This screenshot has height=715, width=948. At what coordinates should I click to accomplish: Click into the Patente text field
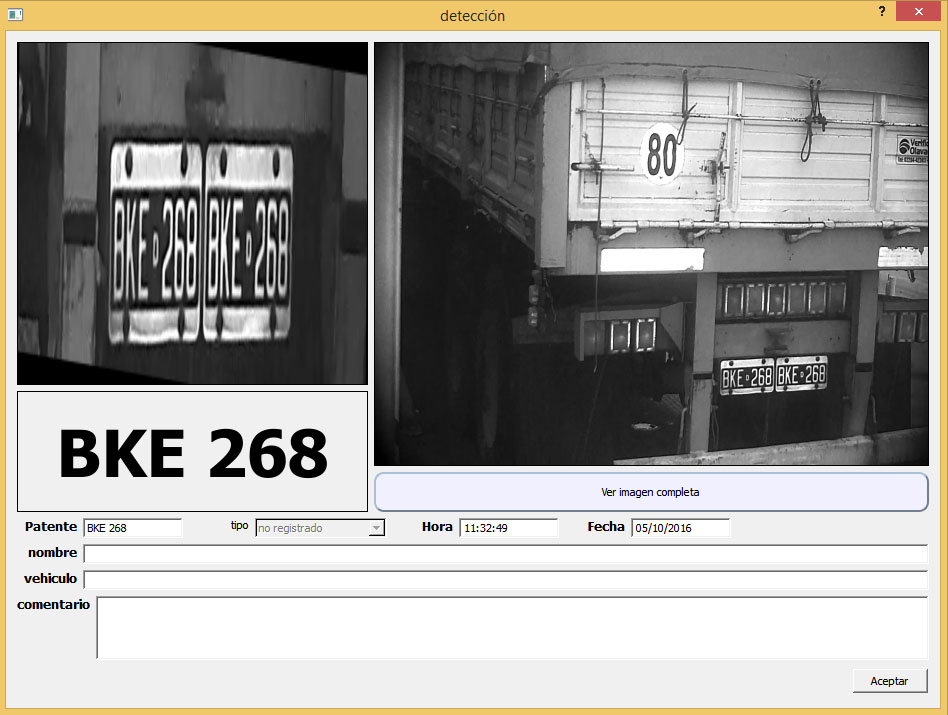click(x=132, y=528)
